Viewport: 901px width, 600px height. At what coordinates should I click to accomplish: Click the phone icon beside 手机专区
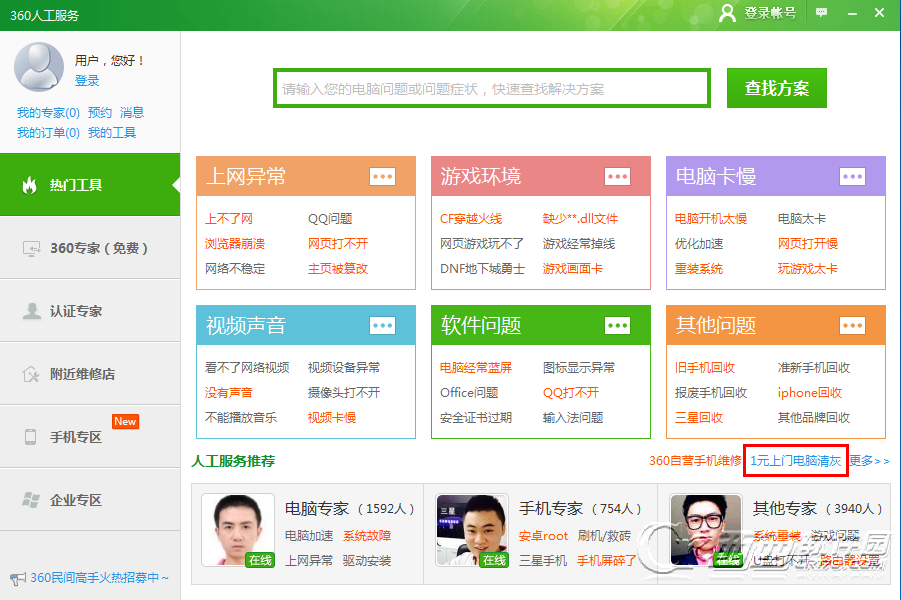(30, 437)
